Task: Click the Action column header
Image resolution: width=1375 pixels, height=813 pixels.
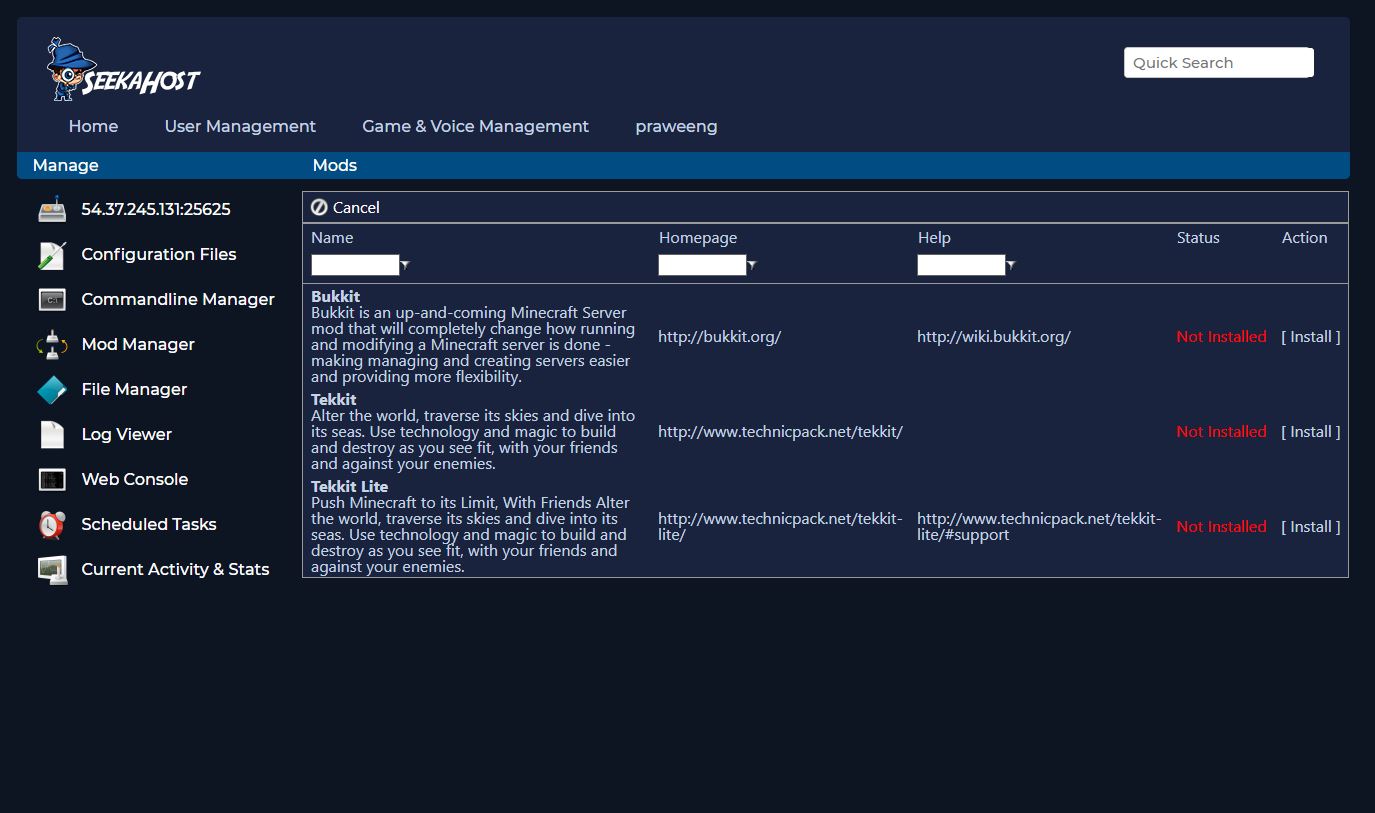Action: (x=1304, y=238)
